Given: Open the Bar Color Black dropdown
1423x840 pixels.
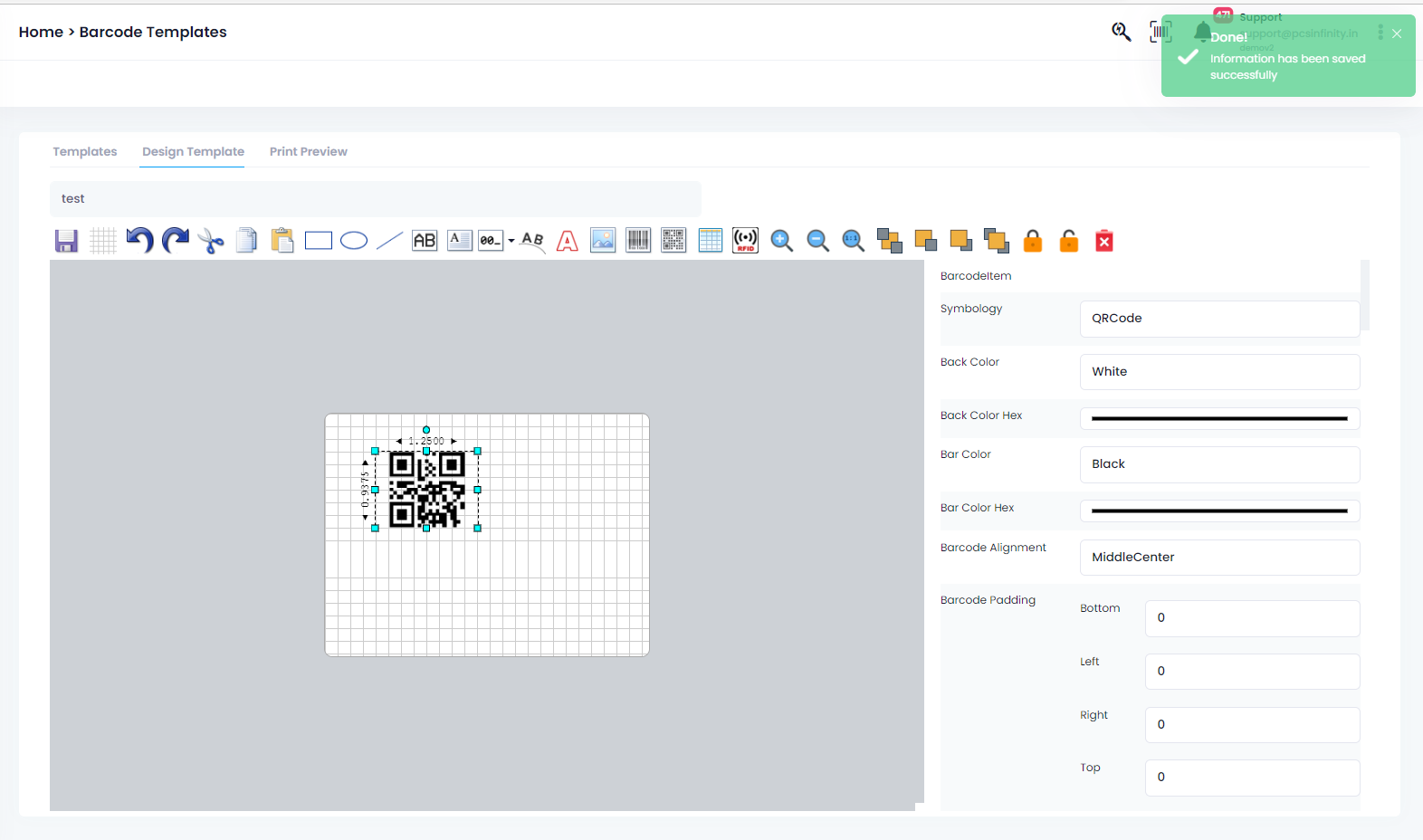Looking at the screenshot, I should pyautogui.click(x=1219, y=464).
